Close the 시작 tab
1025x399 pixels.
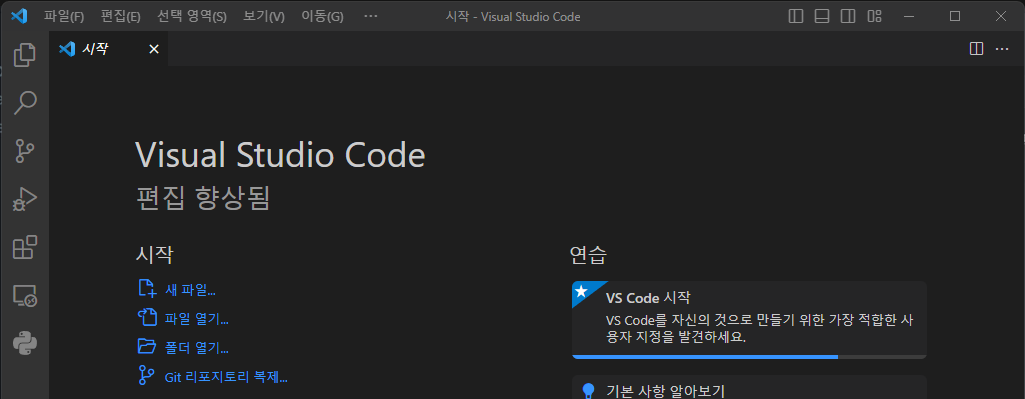click(x=154, y=49)
